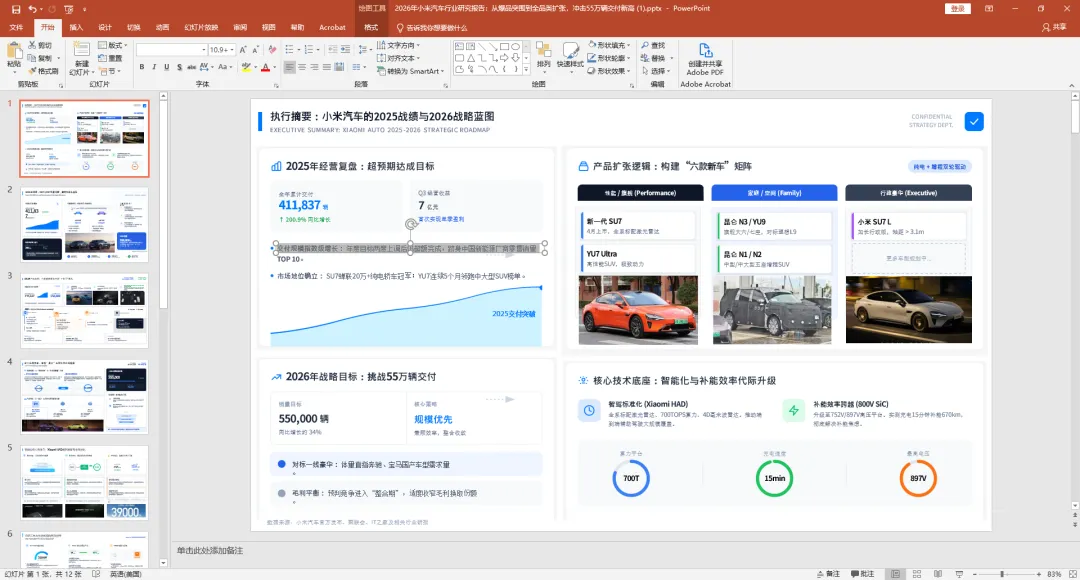1080x580 pixels.
Task: Expand Convert to SmartArt dropdown
Action: tap(410, 71)
